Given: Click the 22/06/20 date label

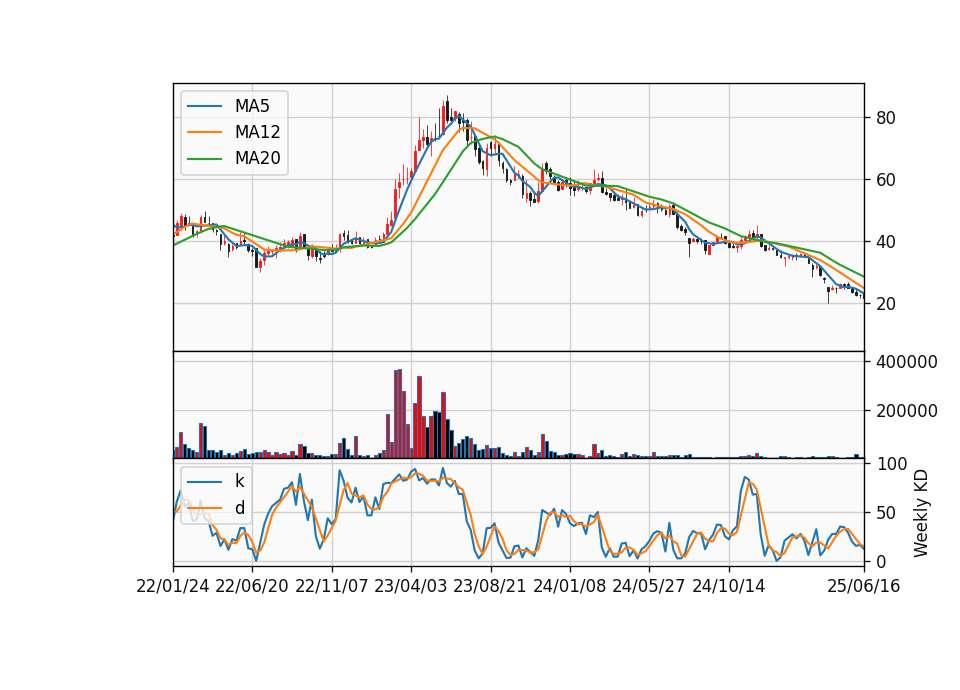Looking at the screenshot, I should [252, 586].
